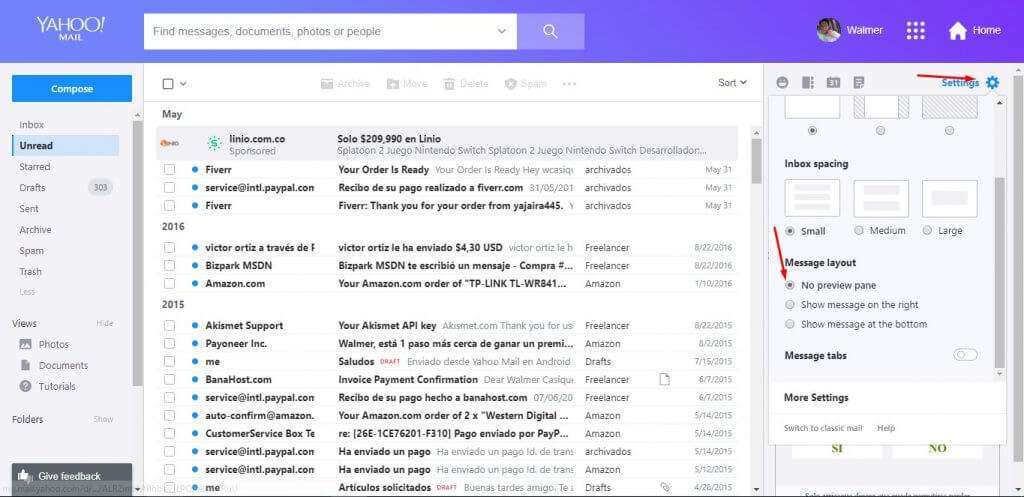This screenshot has height=497, width=1024.
Task: Click the Give feedback button
Action: [72, 475]
